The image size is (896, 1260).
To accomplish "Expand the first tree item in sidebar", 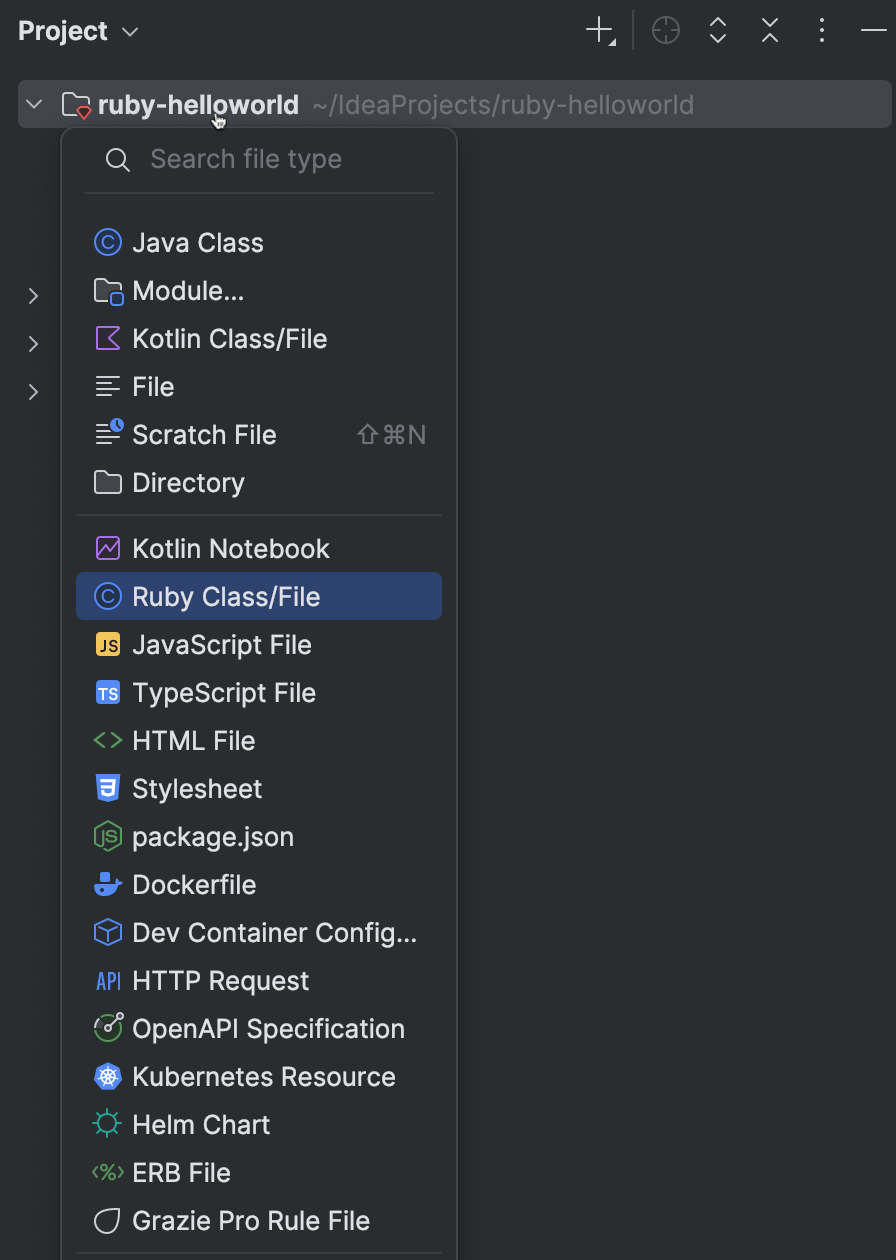I will click(33, 296).
